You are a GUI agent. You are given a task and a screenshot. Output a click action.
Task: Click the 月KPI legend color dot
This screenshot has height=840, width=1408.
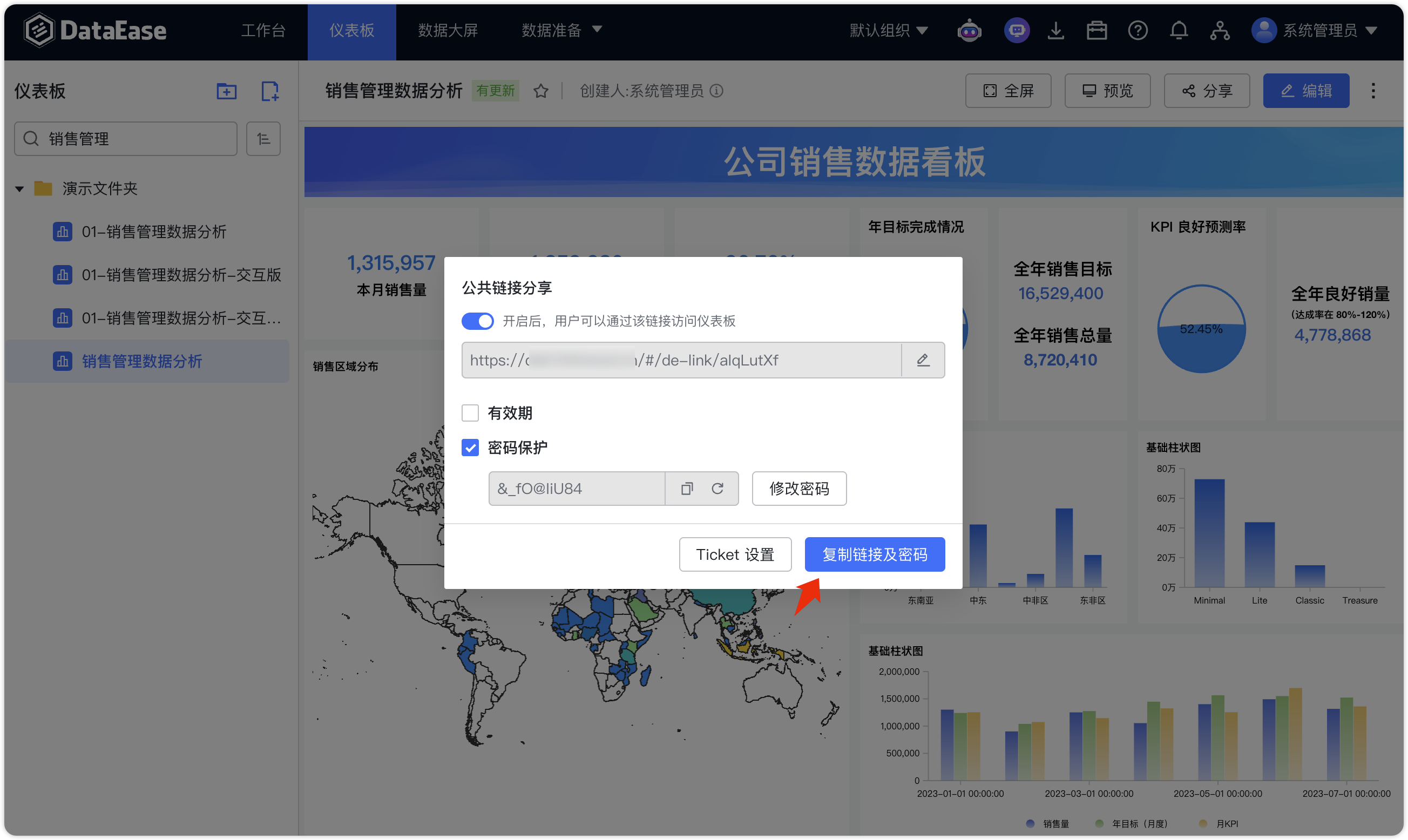pyautogui.click(x=1203, y=823)
